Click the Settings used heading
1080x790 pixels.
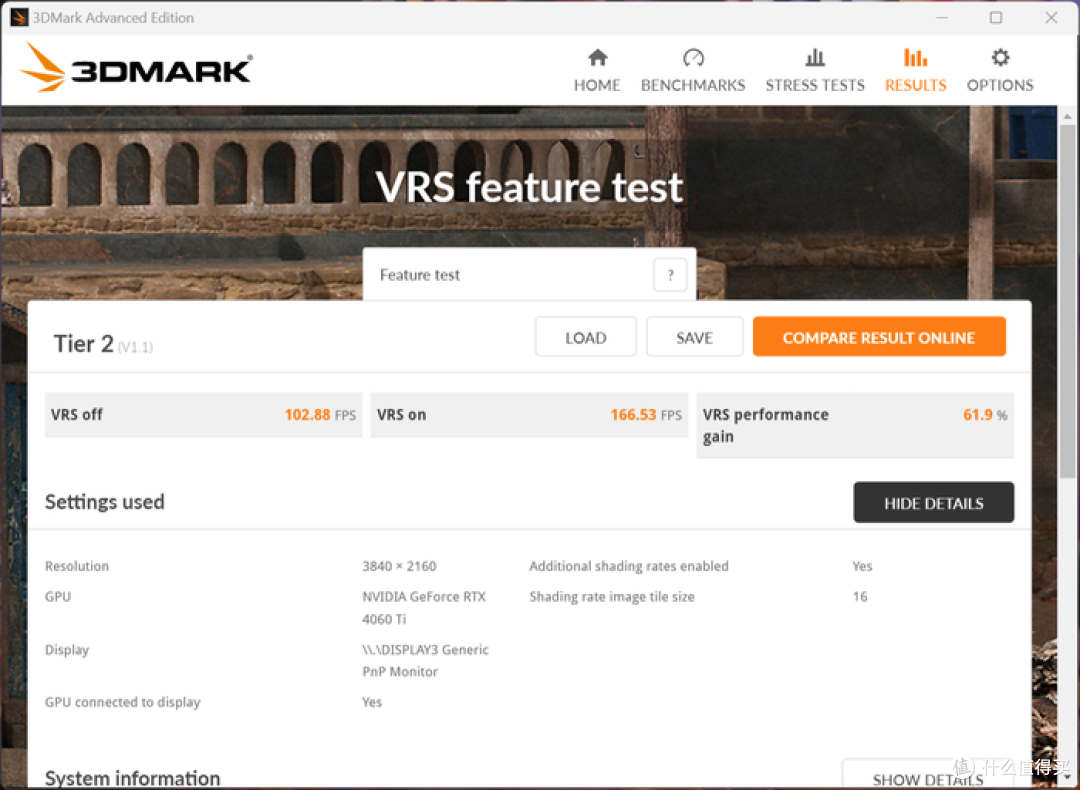(x=105, y=502)
